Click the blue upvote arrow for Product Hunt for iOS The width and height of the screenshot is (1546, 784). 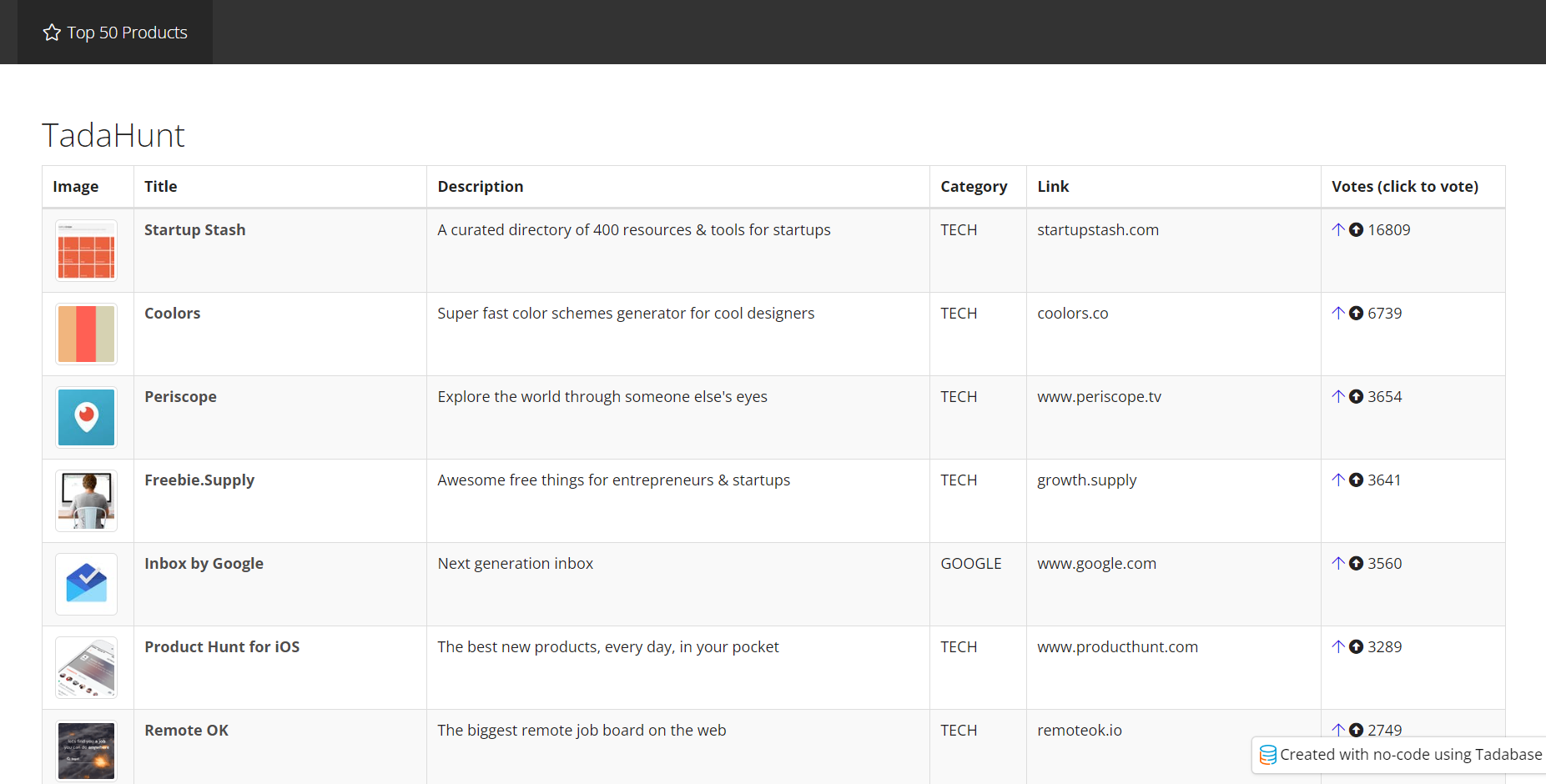coord(1338,646)
